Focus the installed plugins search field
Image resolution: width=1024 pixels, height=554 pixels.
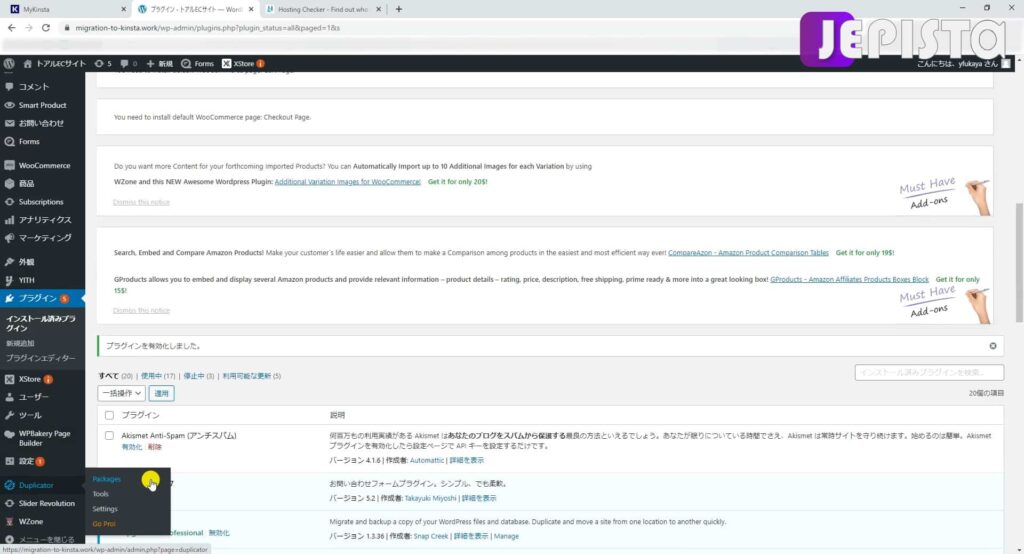[929, 372]
